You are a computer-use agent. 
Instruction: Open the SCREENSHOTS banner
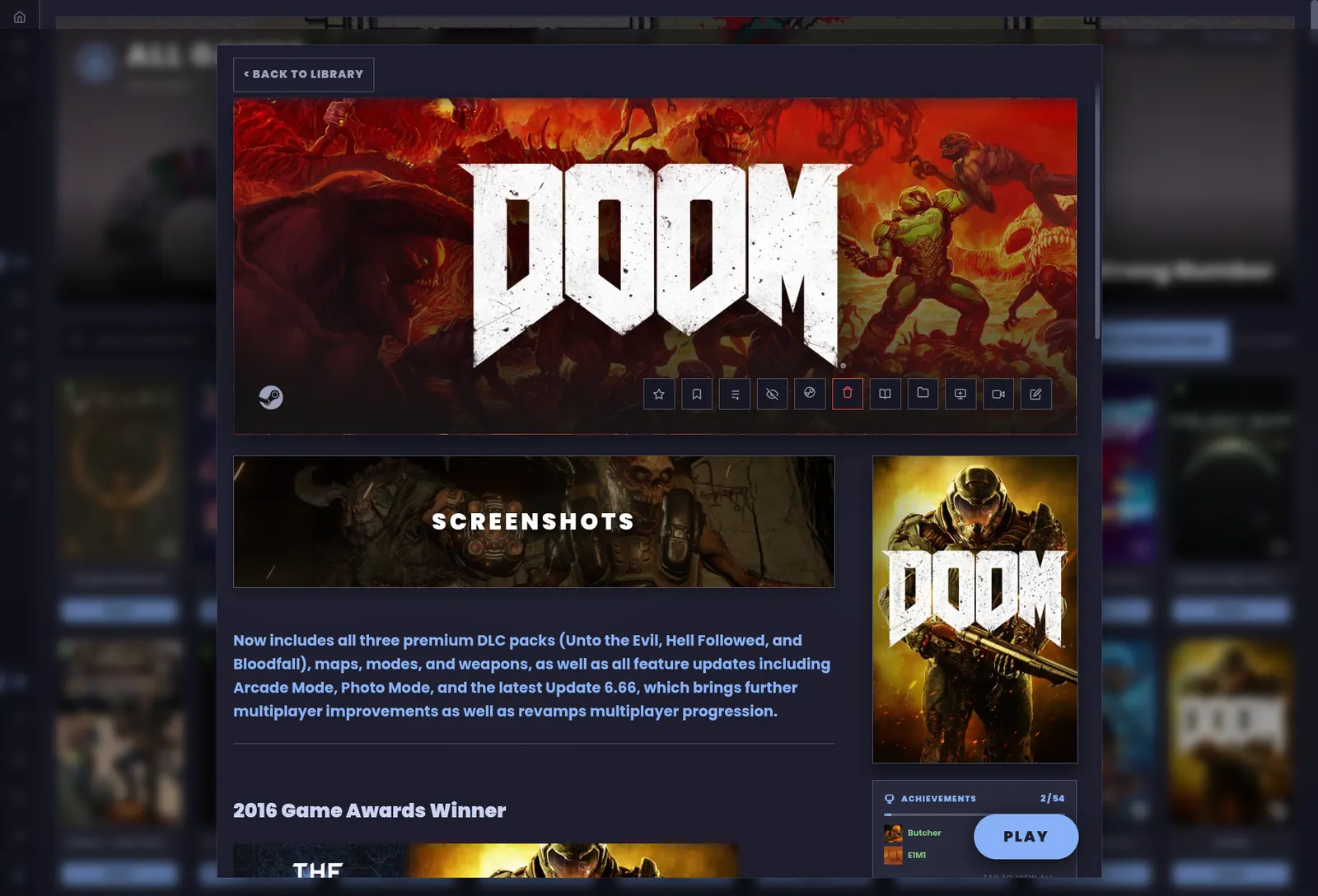pos(534,521)
